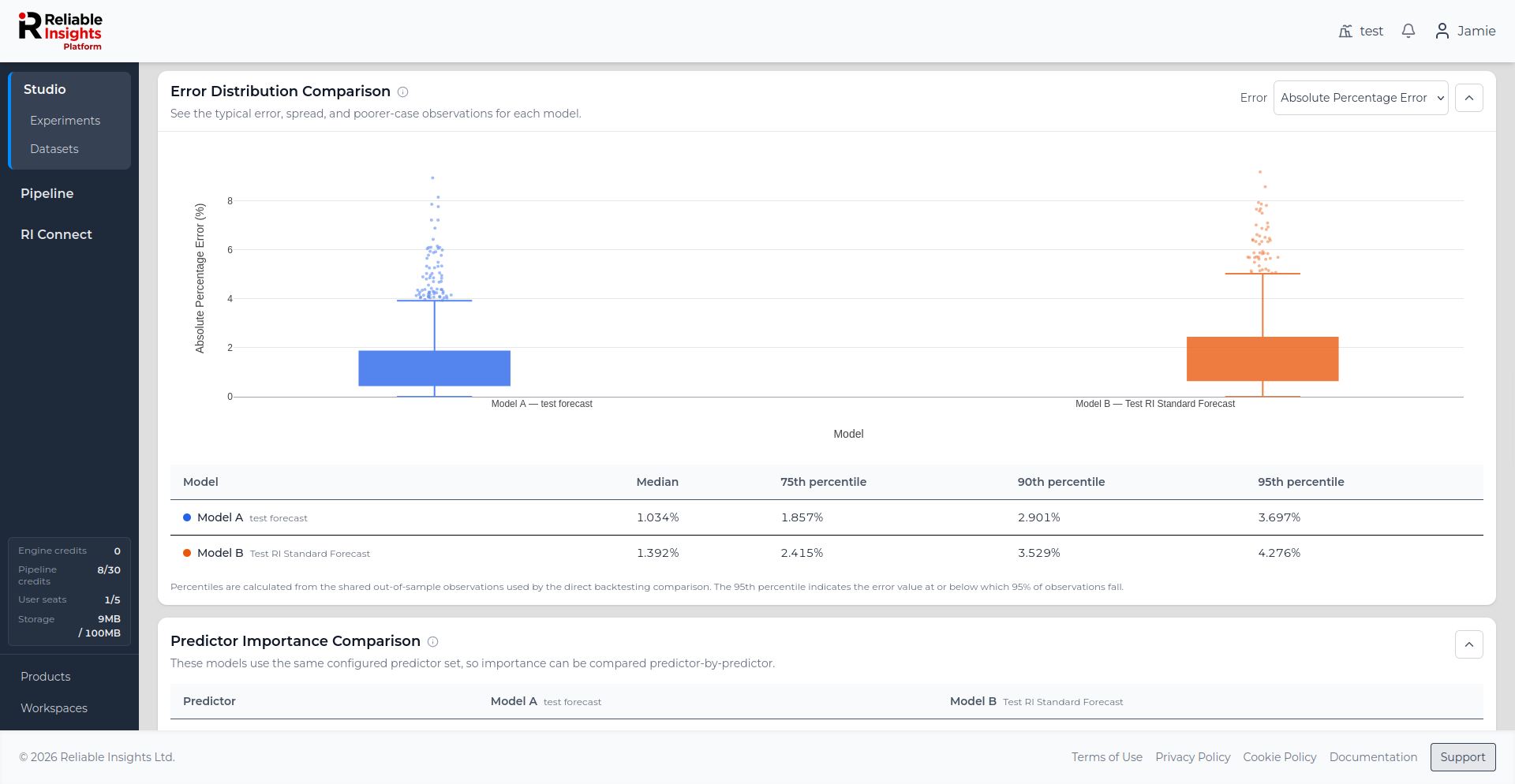Viewport: 1515px width, 784px height.
Task: Click the orange Model B box plot
Action: click(1262, 359)
